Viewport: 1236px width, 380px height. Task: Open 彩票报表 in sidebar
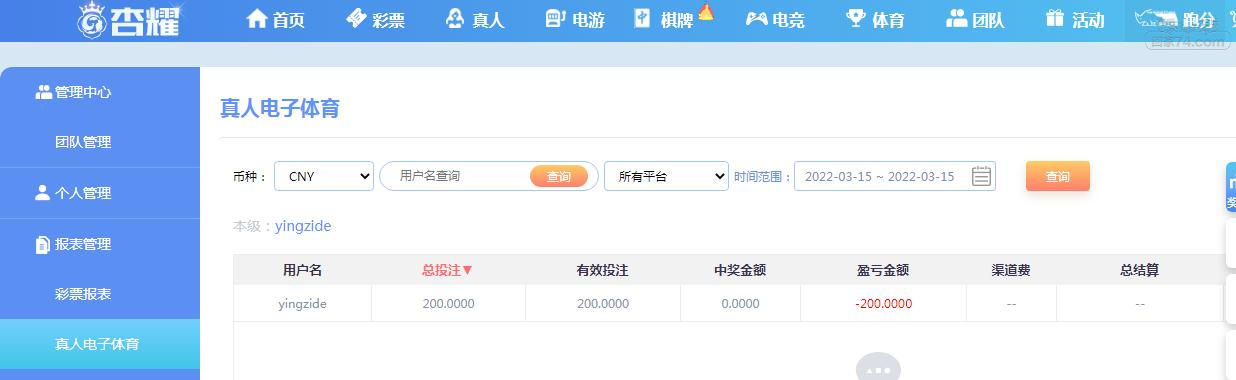(x=83, y=294)
